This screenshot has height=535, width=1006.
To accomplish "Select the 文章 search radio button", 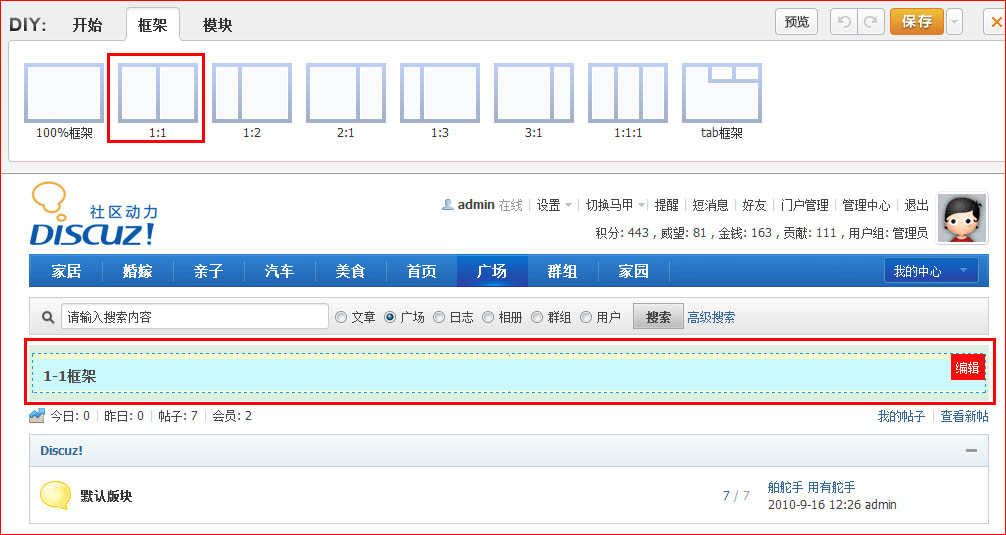I will 341,317.
